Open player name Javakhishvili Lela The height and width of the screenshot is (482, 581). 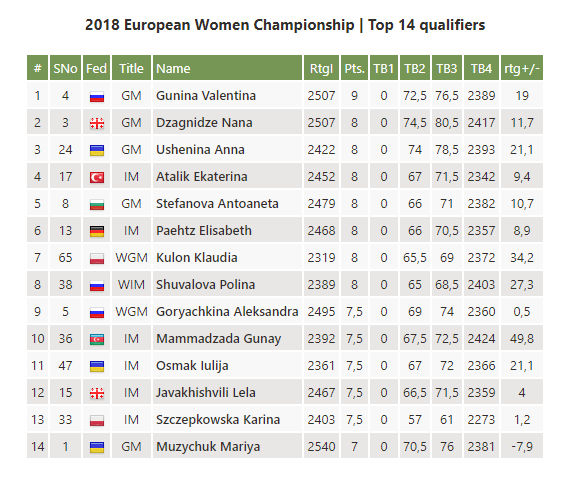pos(206,392)
